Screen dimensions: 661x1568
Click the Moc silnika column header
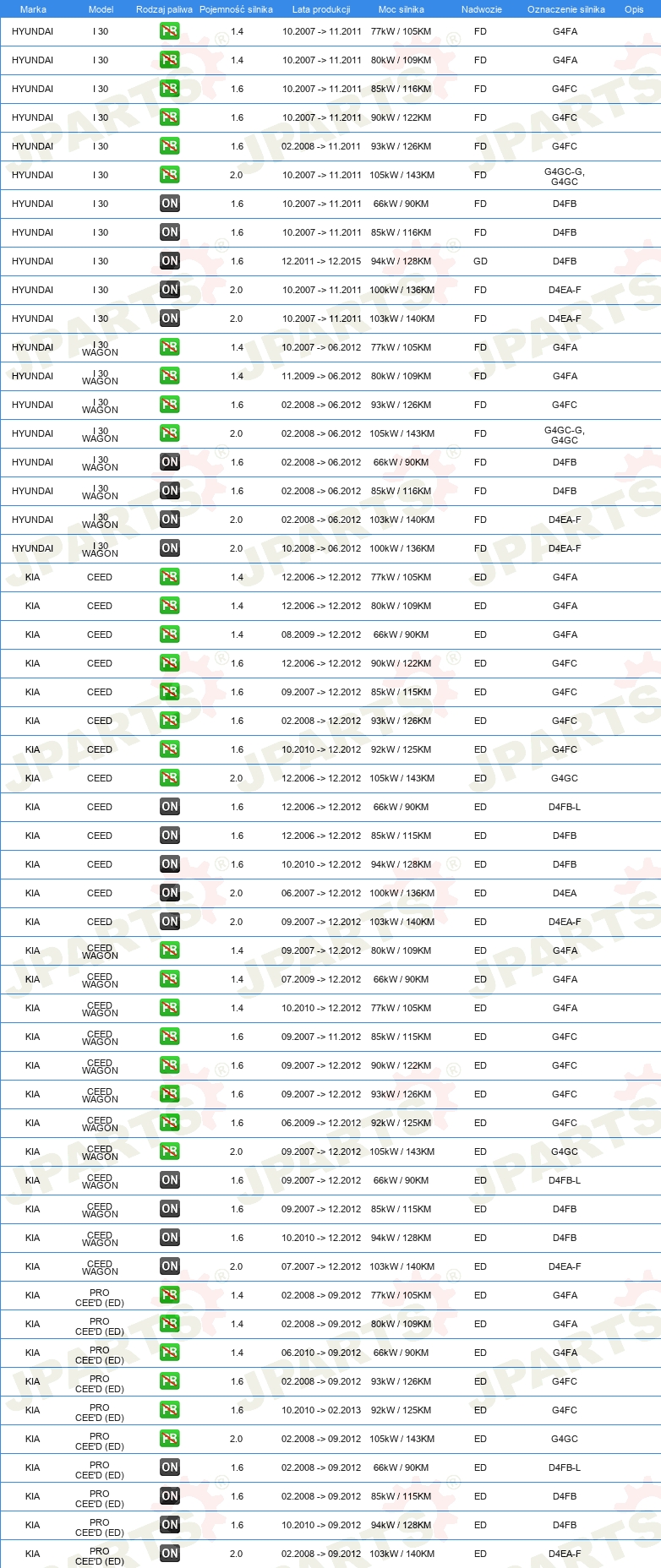pos(402,9)
